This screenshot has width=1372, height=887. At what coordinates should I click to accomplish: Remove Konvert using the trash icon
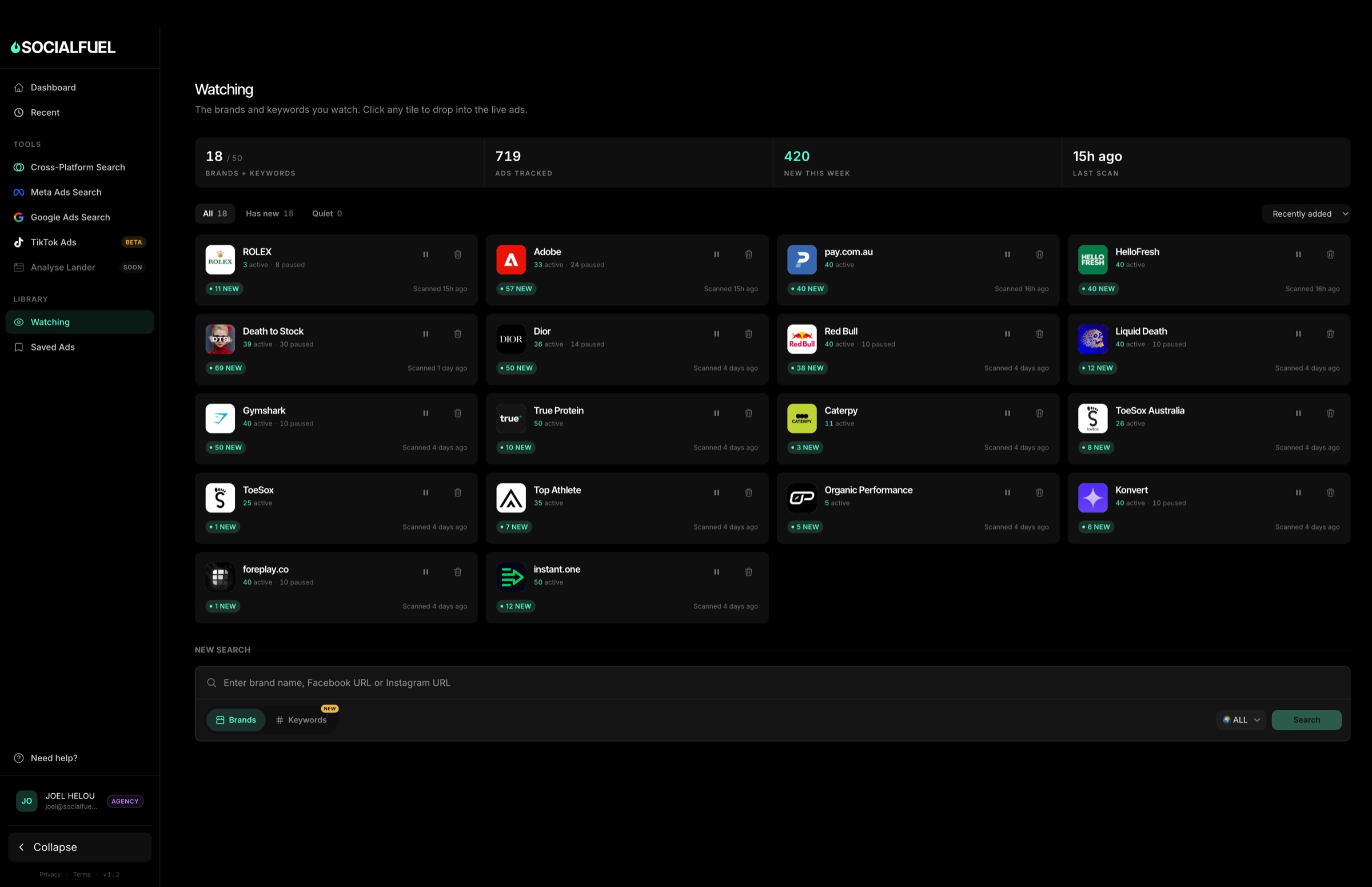[1330, 493]
